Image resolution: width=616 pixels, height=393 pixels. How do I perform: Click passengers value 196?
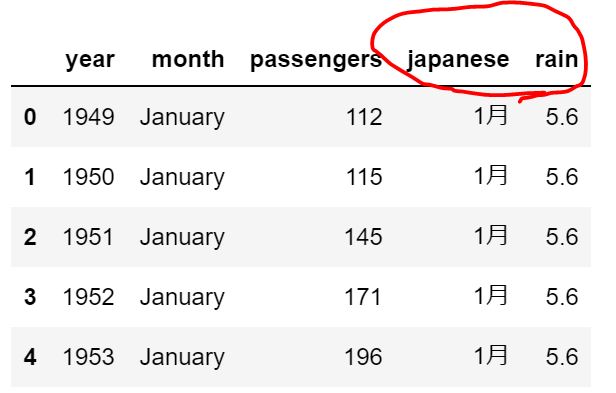(363, 357)
